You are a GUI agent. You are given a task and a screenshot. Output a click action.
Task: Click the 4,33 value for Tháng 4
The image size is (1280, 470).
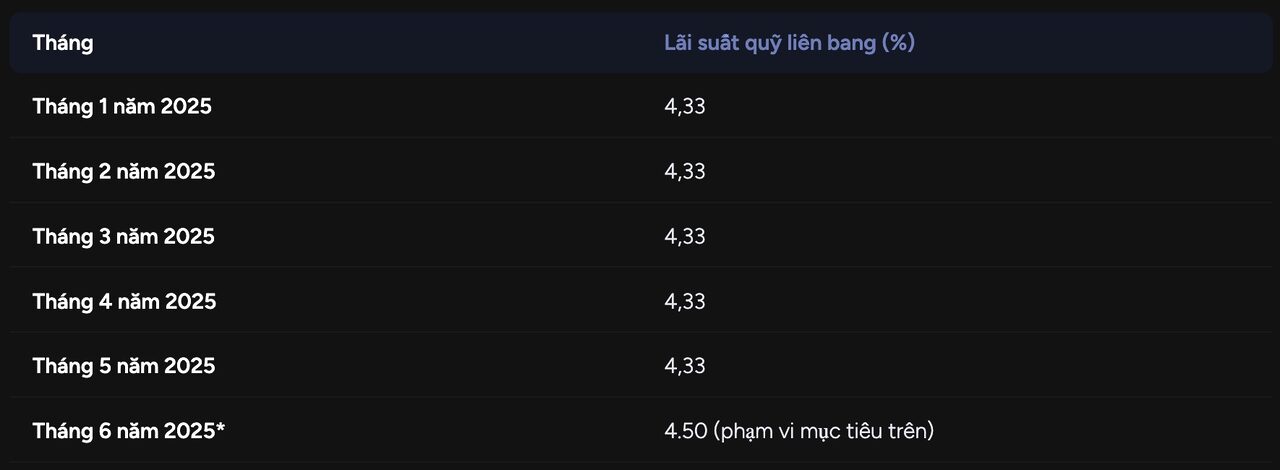(x=685, y=301)
